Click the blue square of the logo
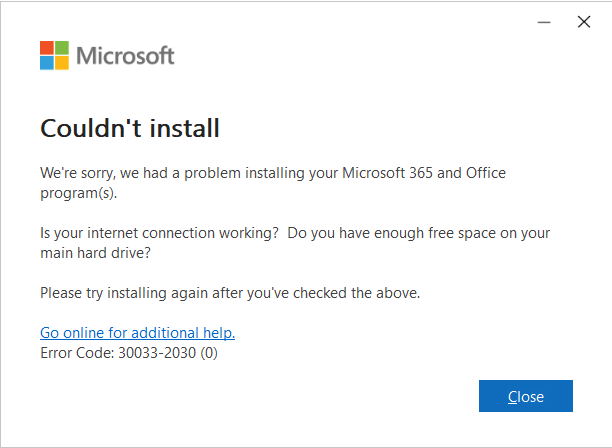The image size is (612, 448). point(47,63)
